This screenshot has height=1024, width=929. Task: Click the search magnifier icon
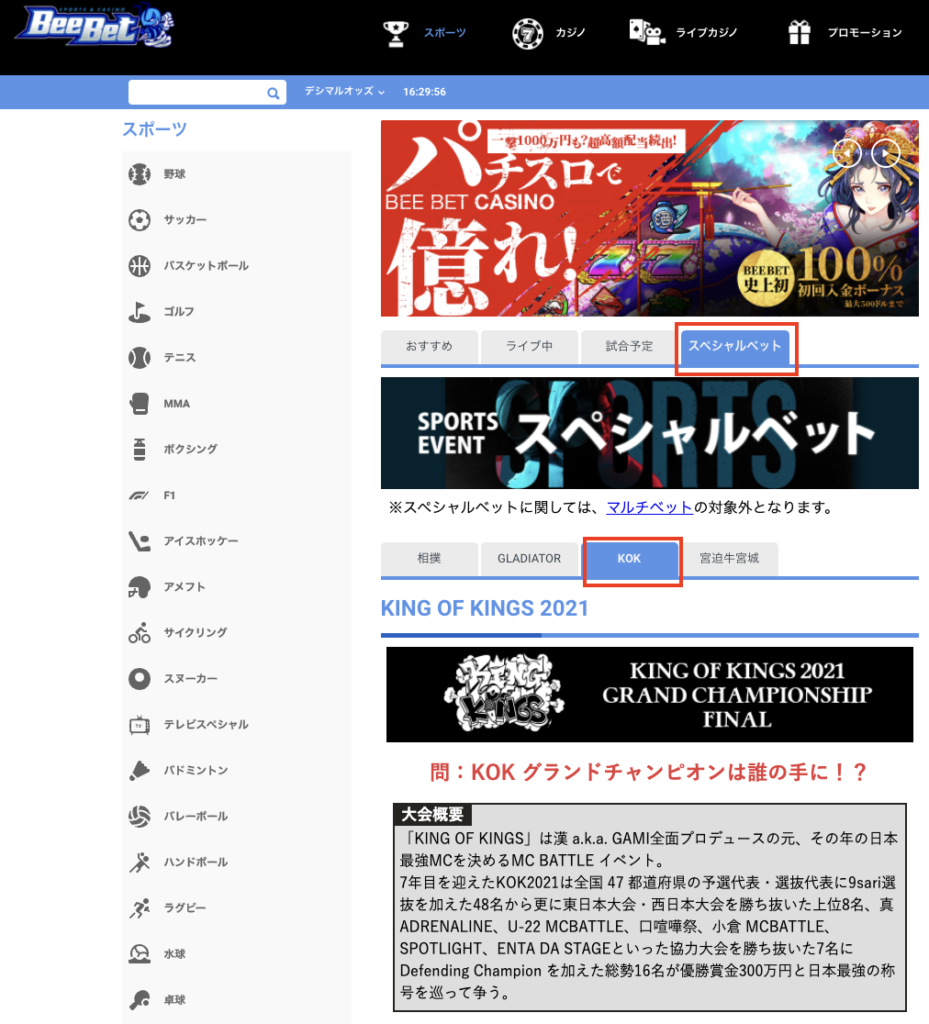click(273, 93)
